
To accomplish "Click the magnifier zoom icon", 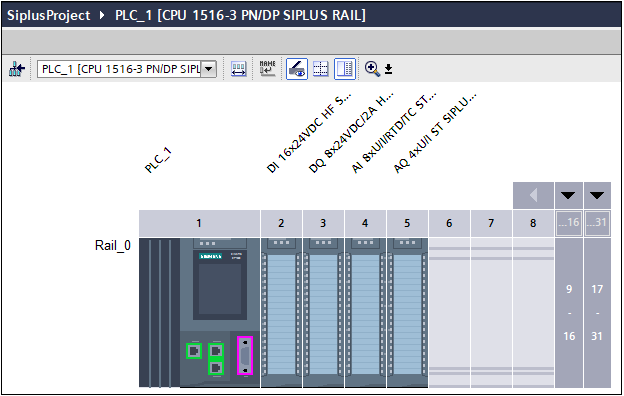I will click(372, 69).
